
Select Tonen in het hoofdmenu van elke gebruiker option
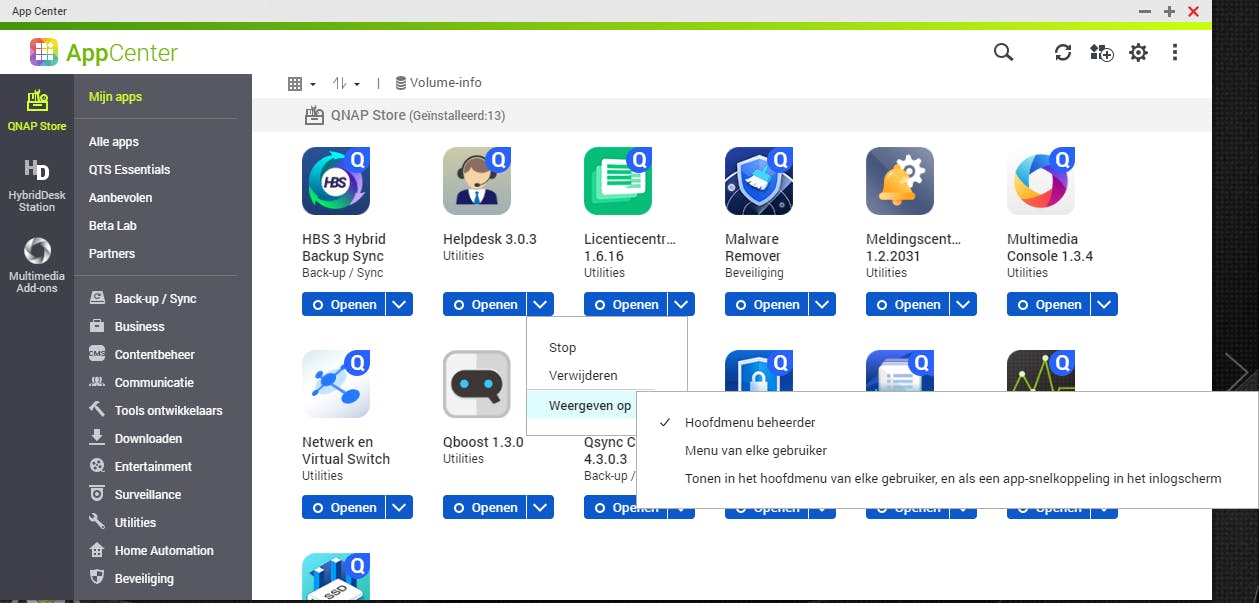953,479
